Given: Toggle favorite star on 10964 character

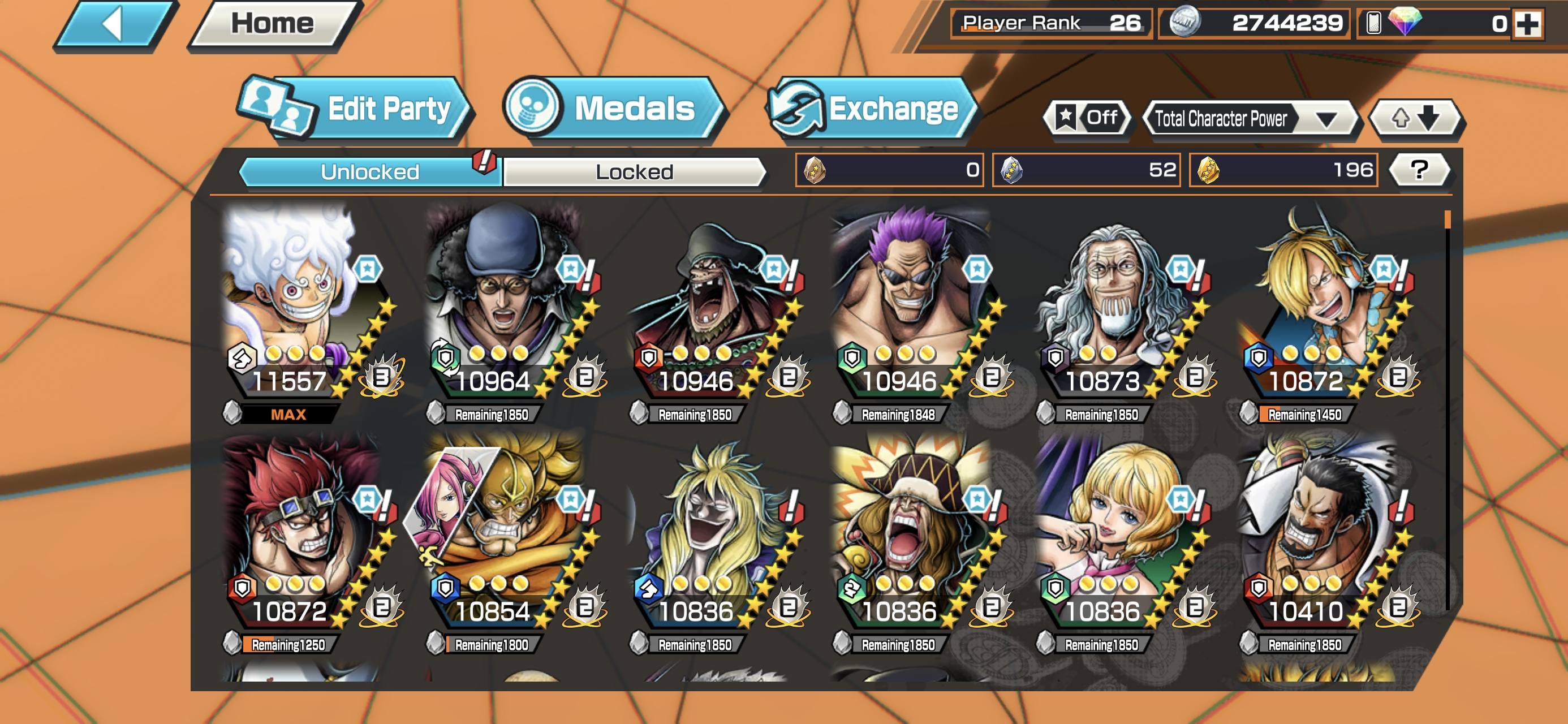Looking at the screenshot, I should 570,269.
